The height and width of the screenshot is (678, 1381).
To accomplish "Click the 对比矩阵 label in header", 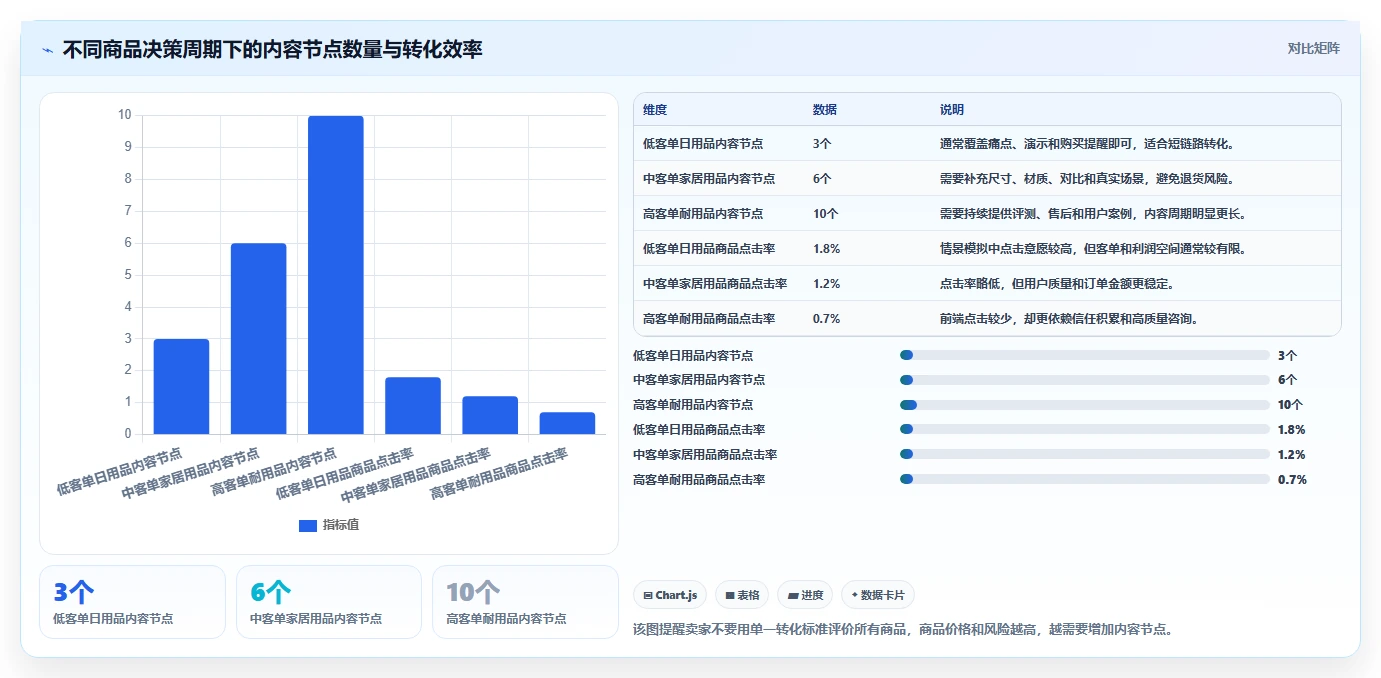I will click(1313, 48).
